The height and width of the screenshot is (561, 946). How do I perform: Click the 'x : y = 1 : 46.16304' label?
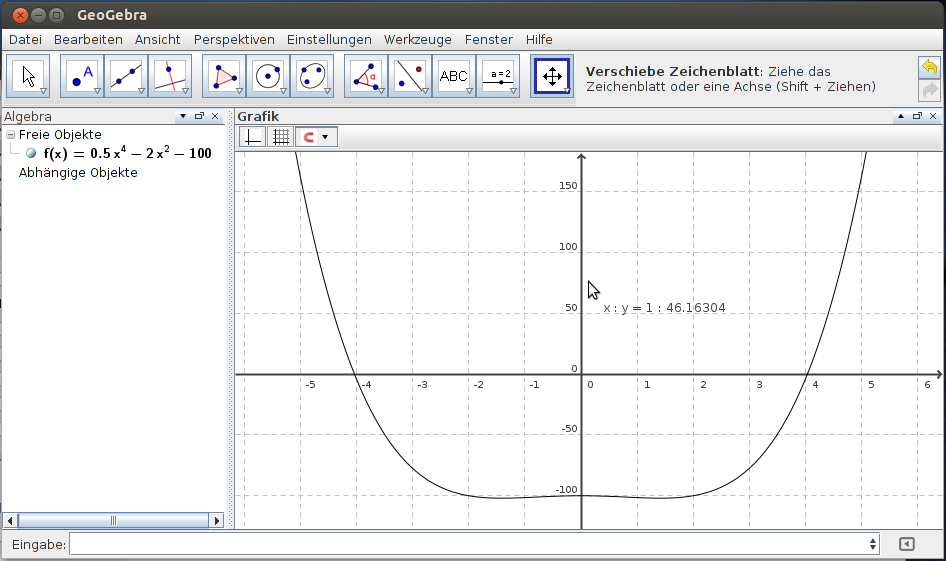click(664, 308)
